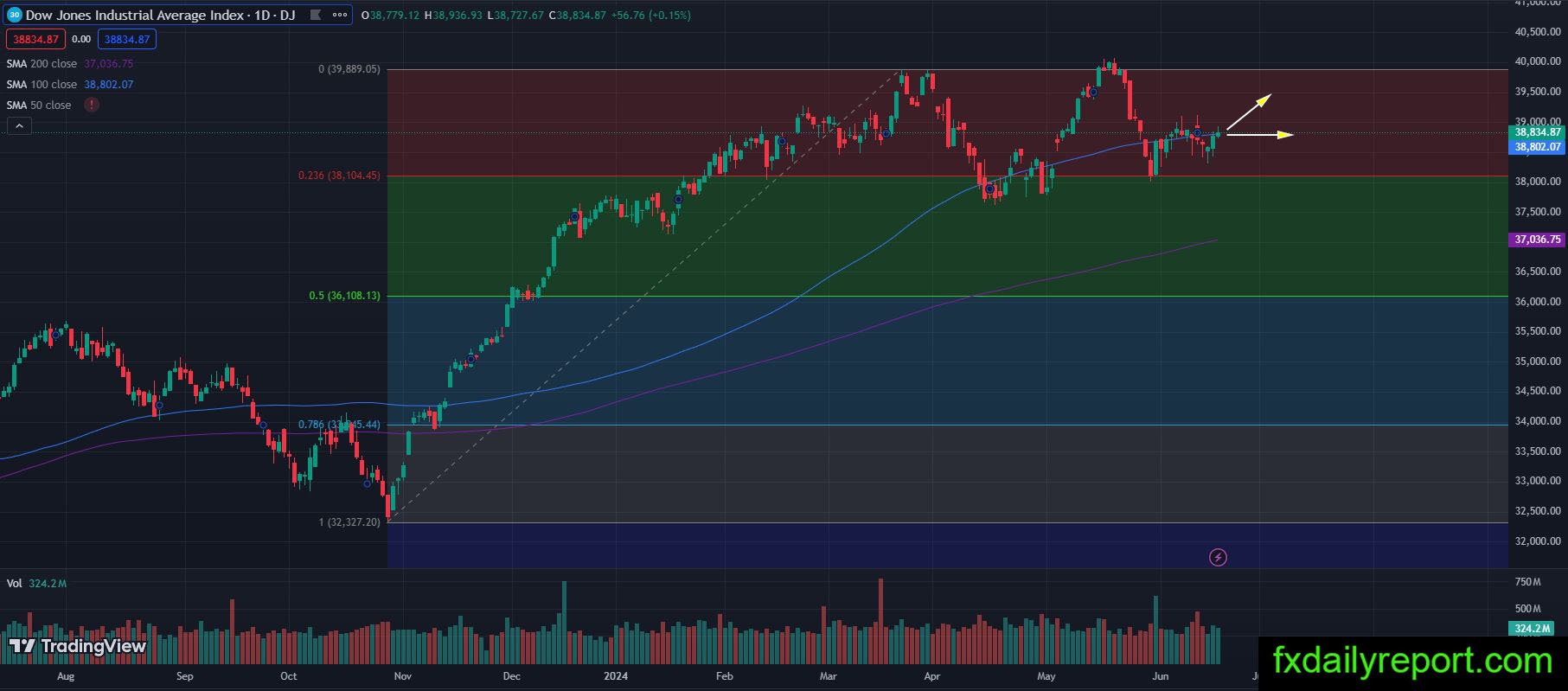Screen dimensions: 1568x691
Task: Click the May label on the time axis
Action: click(x=1046, y=675)
